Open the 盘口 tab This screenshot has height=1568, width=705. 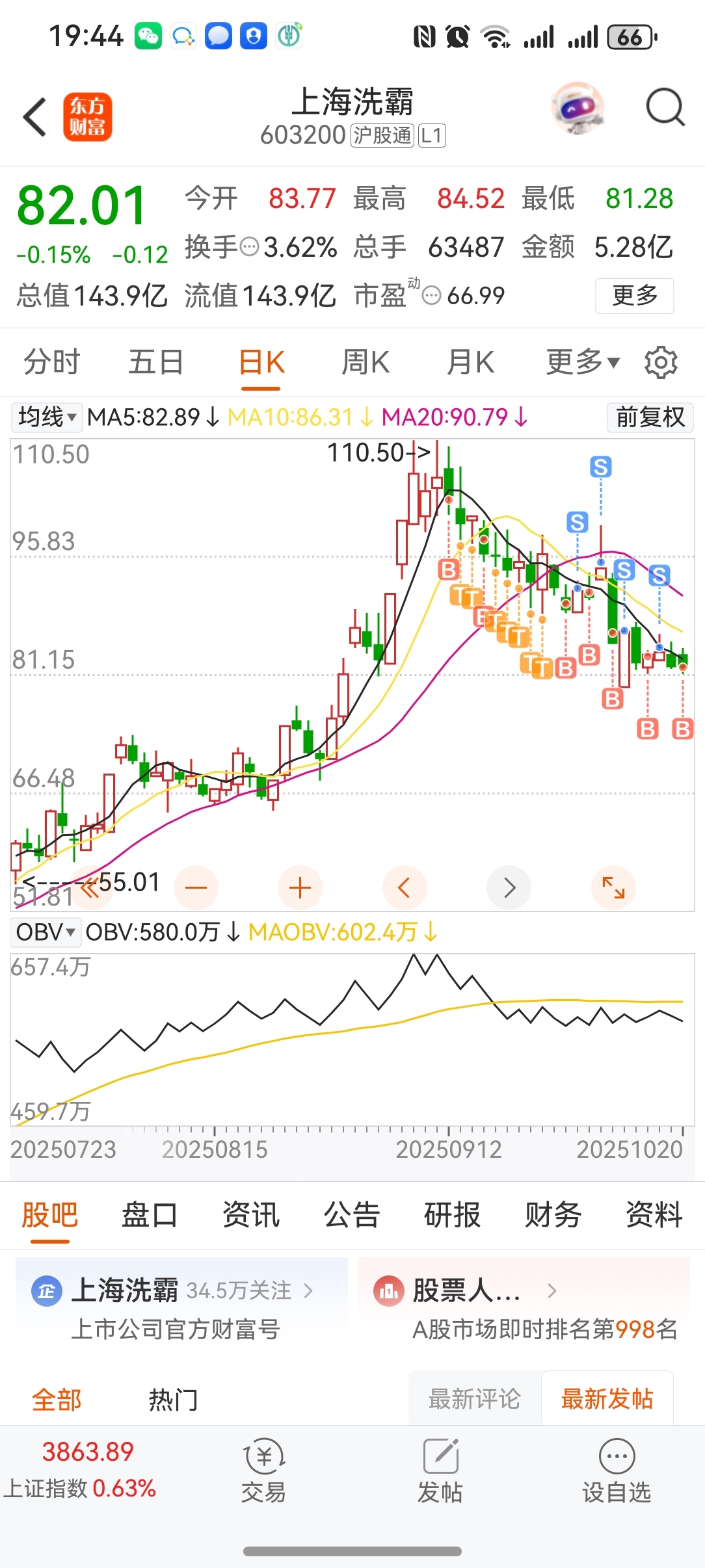coord(150,1215)
